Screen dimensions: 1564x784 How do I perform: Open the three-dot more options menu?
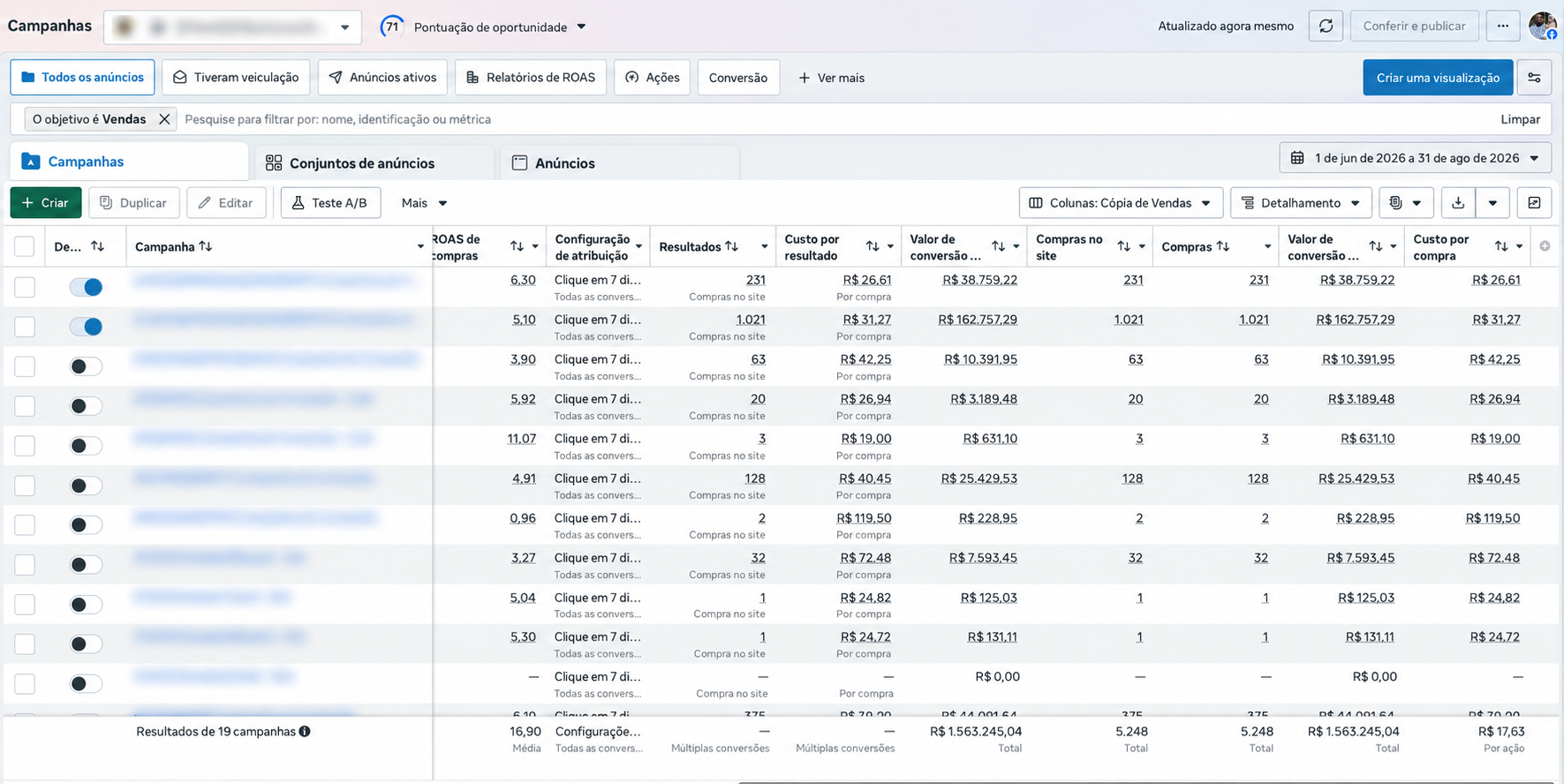[1502, 26]
